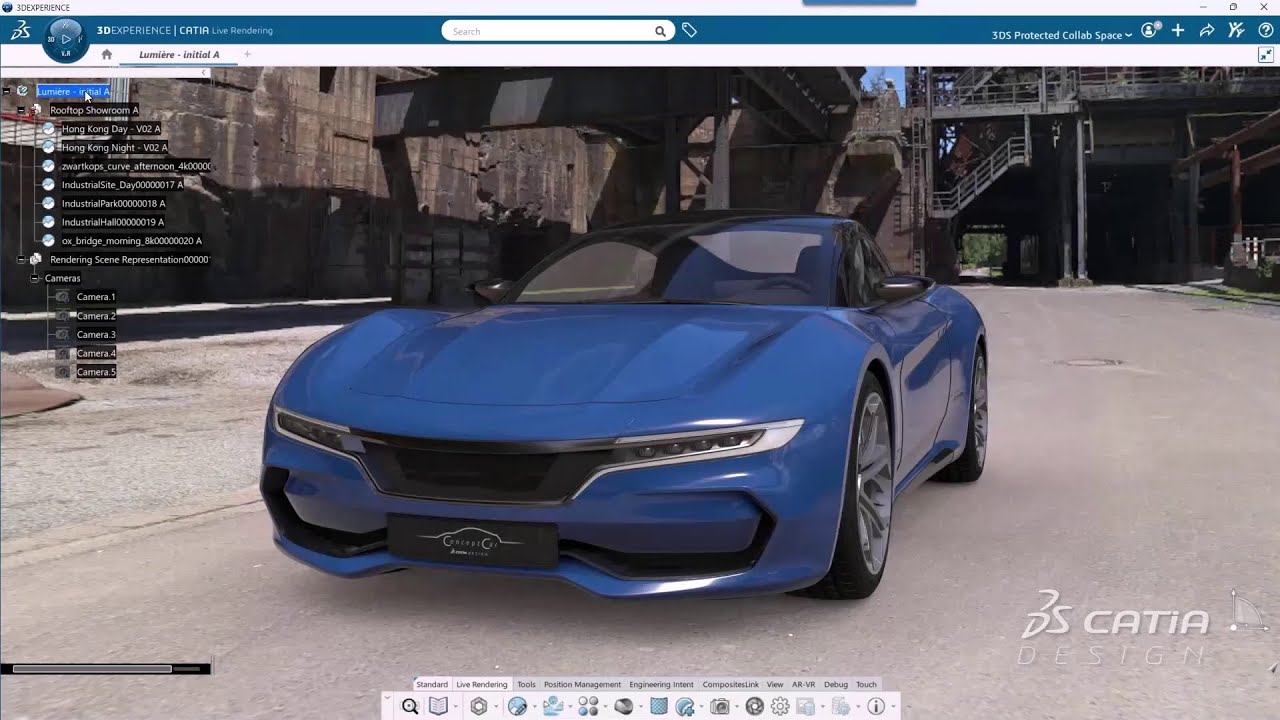This screenshot has width=1280, height=720.
Task: Collapse the Rooftop Showroom A node
Action: coord(21,110)
